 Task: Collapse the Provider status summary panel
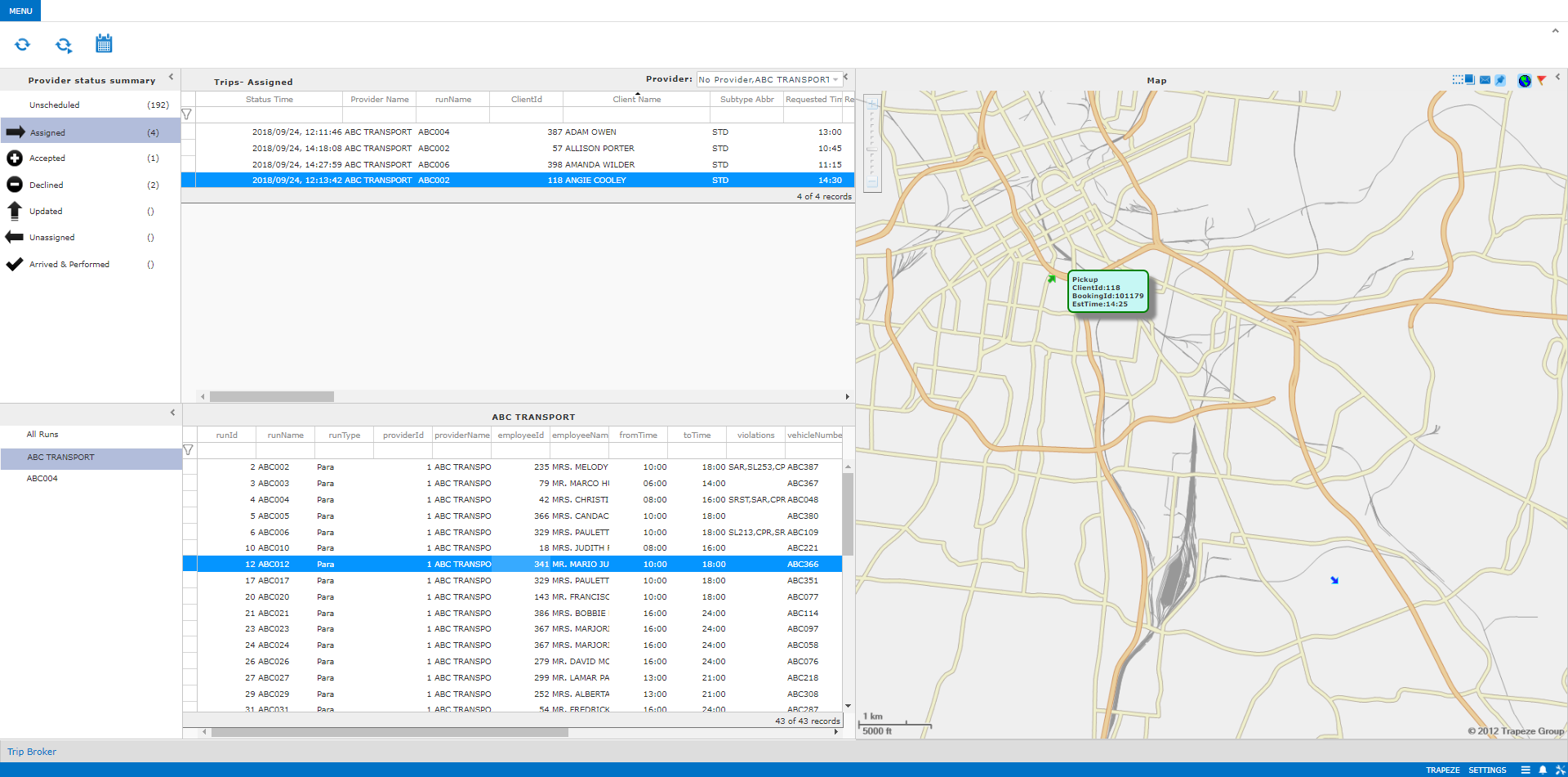pos(171,77)
